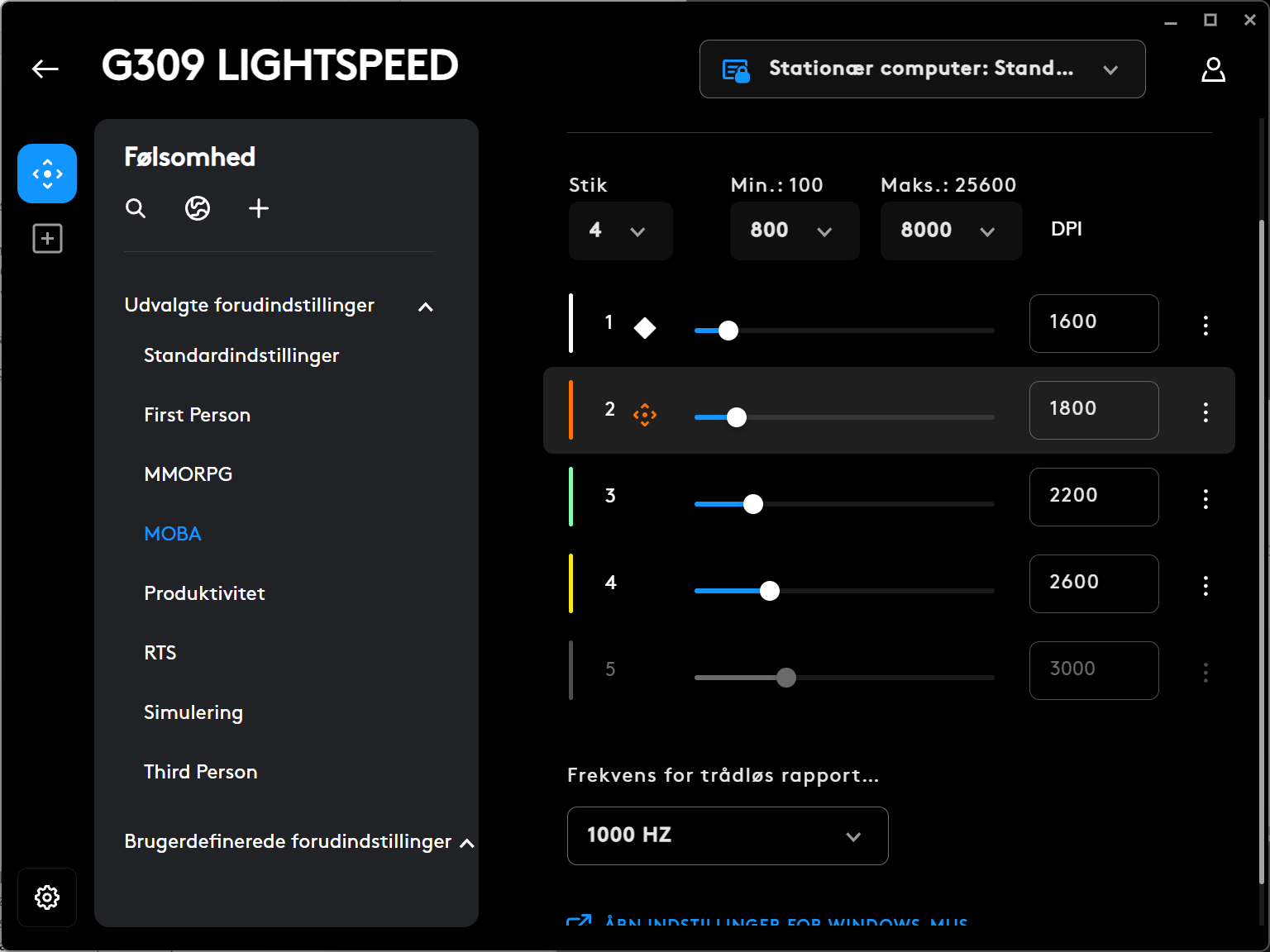Click the disabled step 5 slider handle
The width and height of the screenshot is (1270, 952).
pos(786,678)
